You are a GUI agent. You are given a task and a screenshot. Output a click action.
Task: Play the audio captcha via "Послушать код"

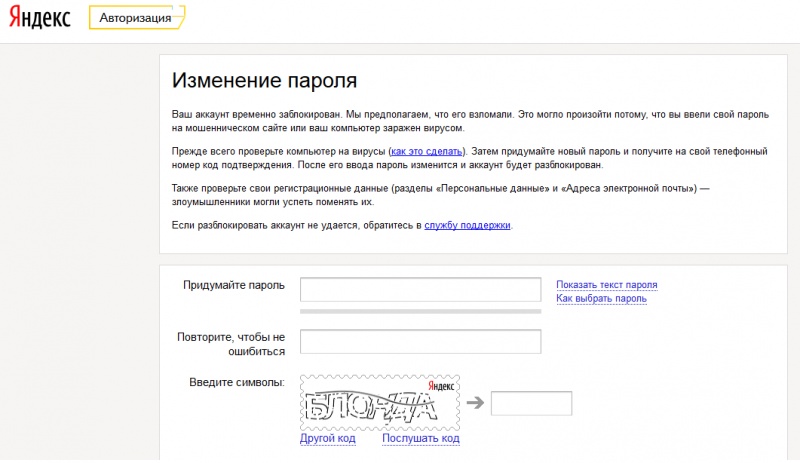tap(420, 438)
